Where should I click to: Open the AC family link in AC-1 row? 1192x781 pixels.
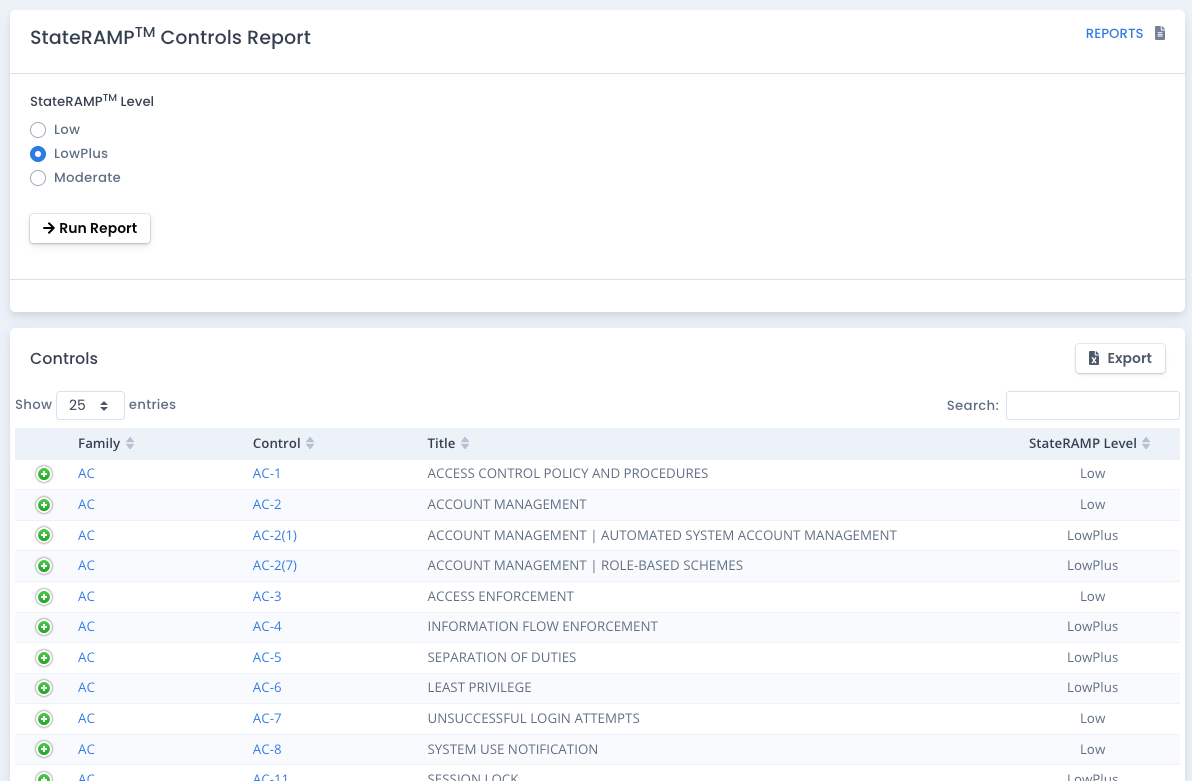tap(86, 473)
